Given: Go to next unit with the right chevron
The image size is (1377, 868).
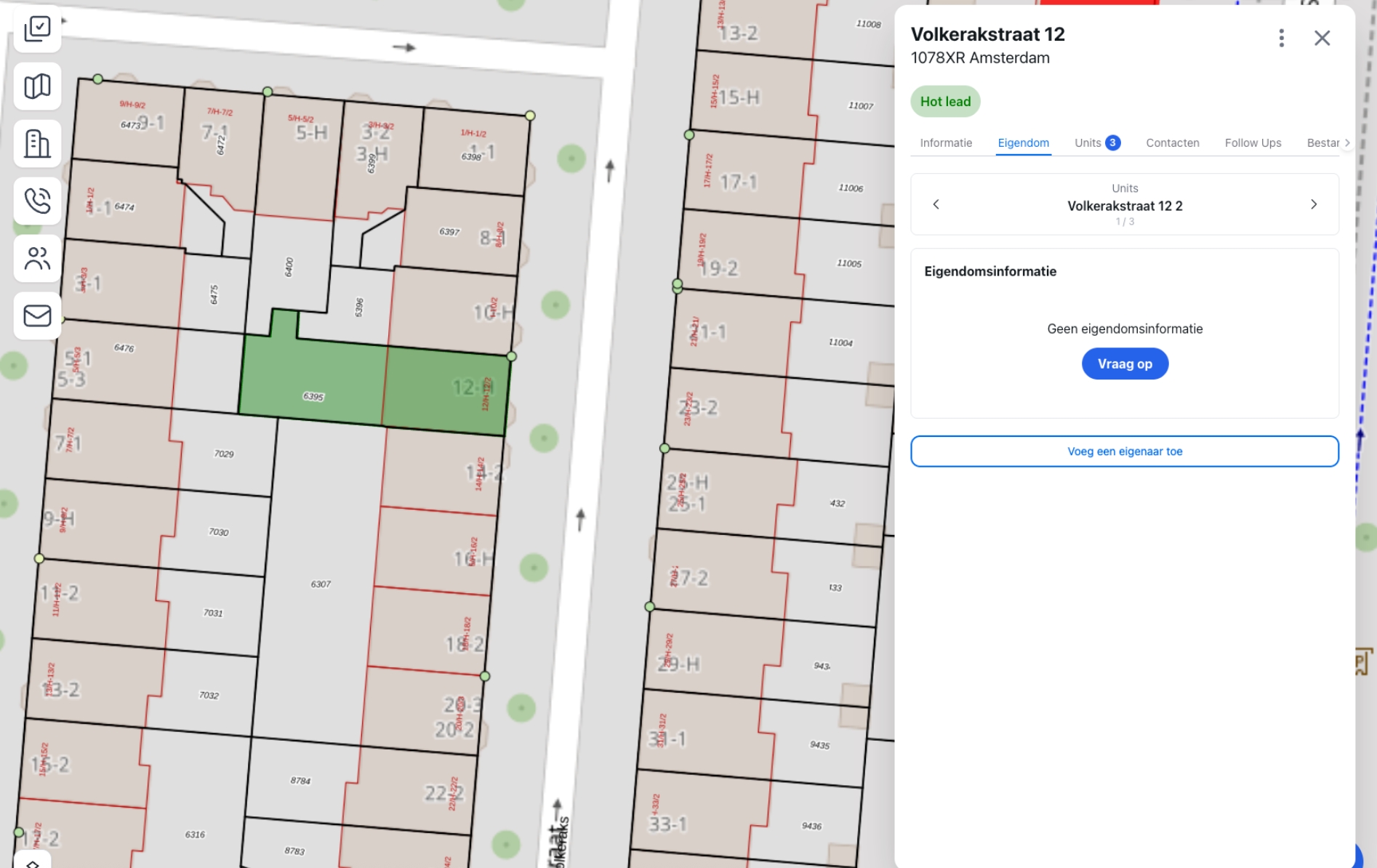Looking at the screenshot, I should (x=1314, y=204).
